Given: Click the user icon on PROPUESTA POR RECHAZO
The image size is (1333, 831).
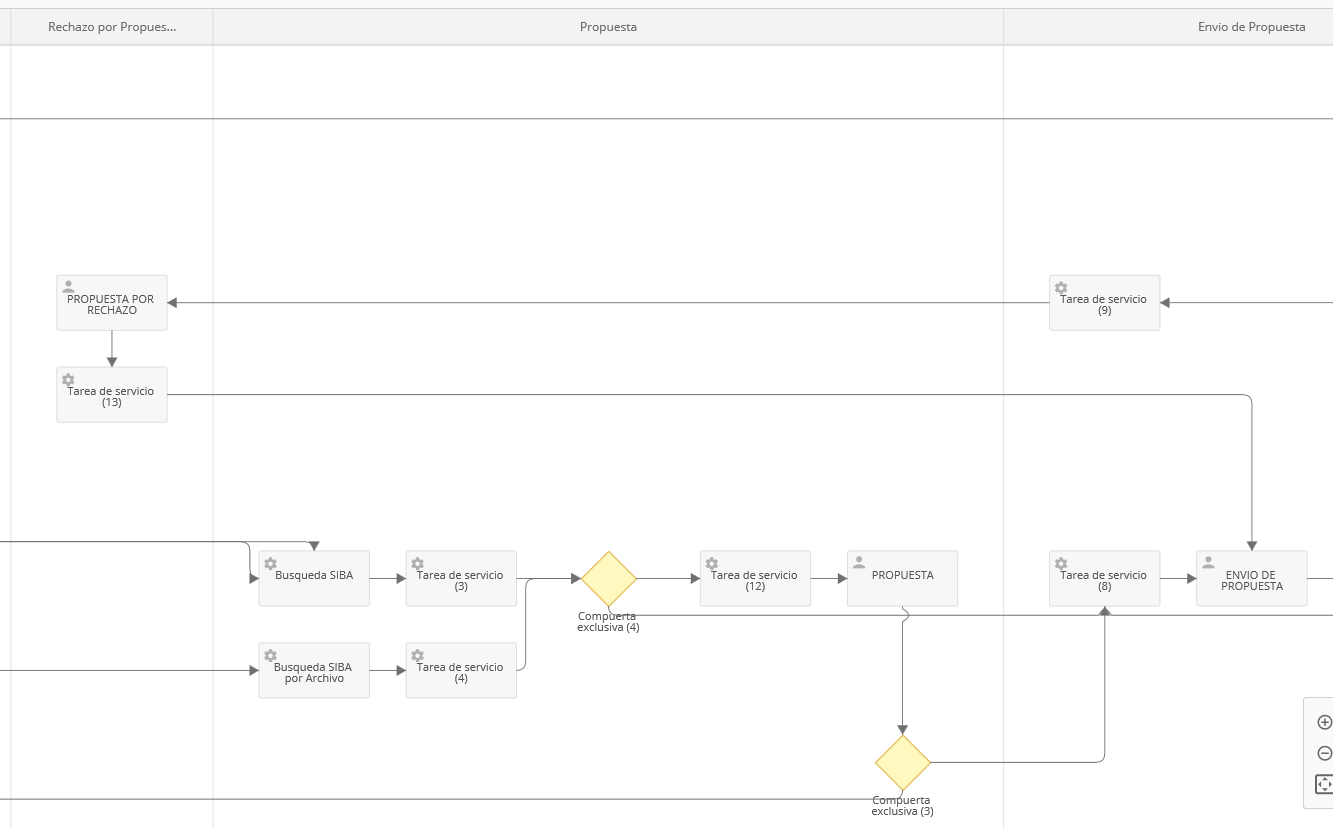Looking at the screenshot, I should (69, 287).
